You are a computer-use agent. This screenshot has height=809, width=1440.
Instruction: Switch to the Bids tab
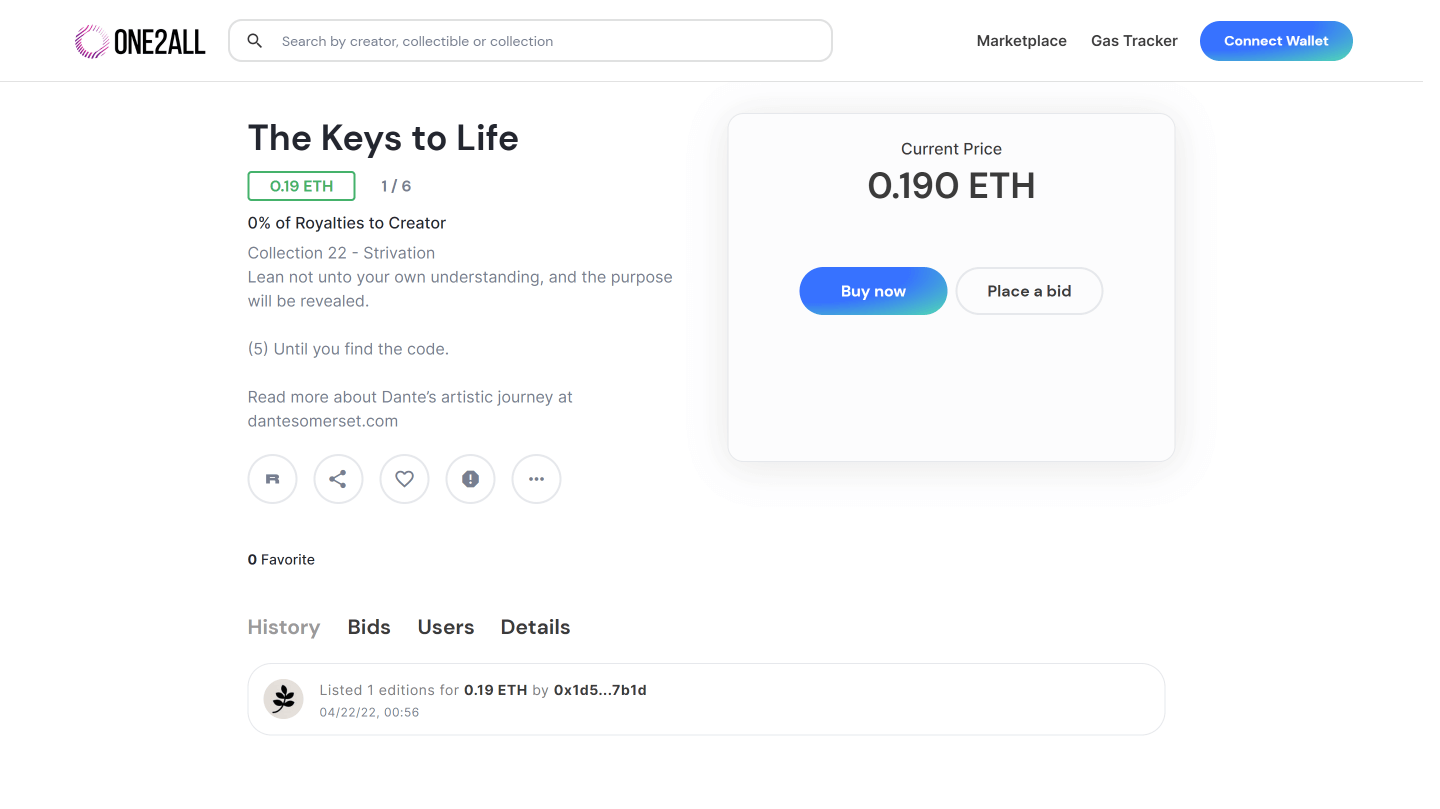368,627
